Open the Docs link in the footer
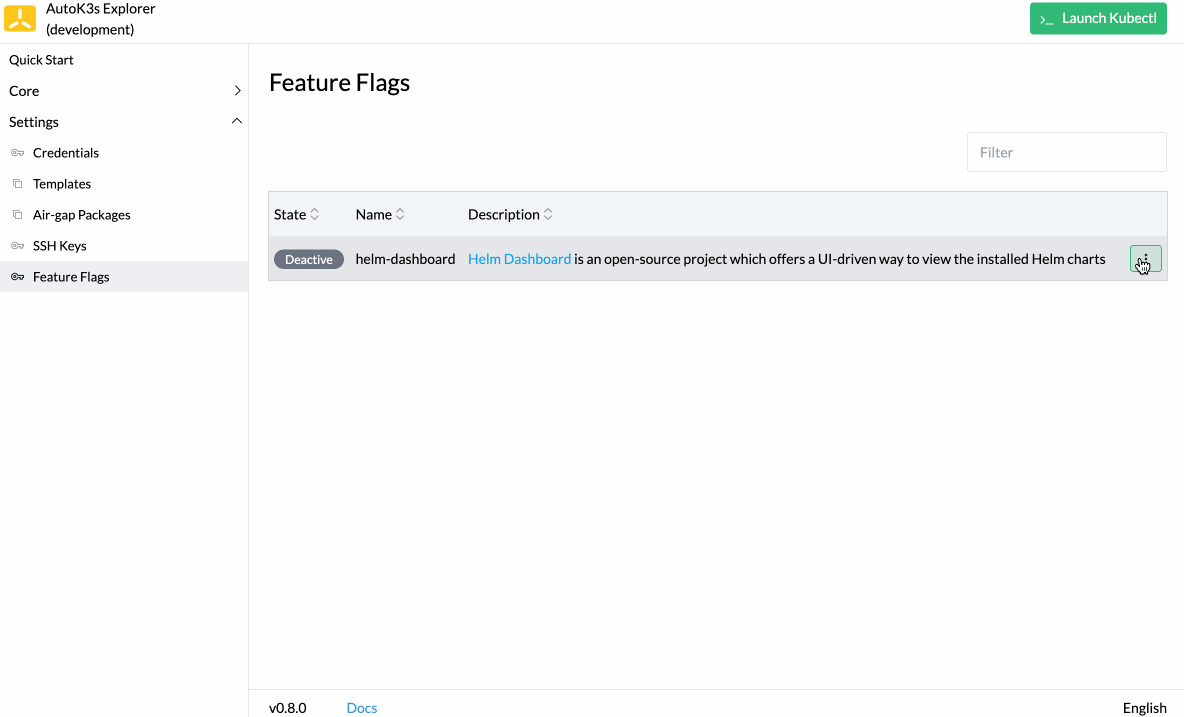This screenshot has width=1184, height=717. click(361, 707)
